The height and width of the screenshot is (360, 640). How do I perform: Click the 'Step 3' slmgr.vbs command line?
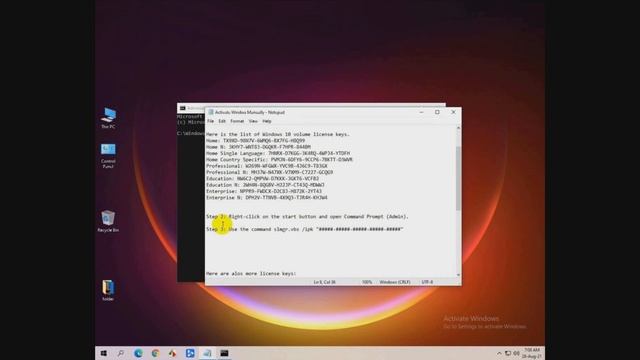tap(305, 229)
